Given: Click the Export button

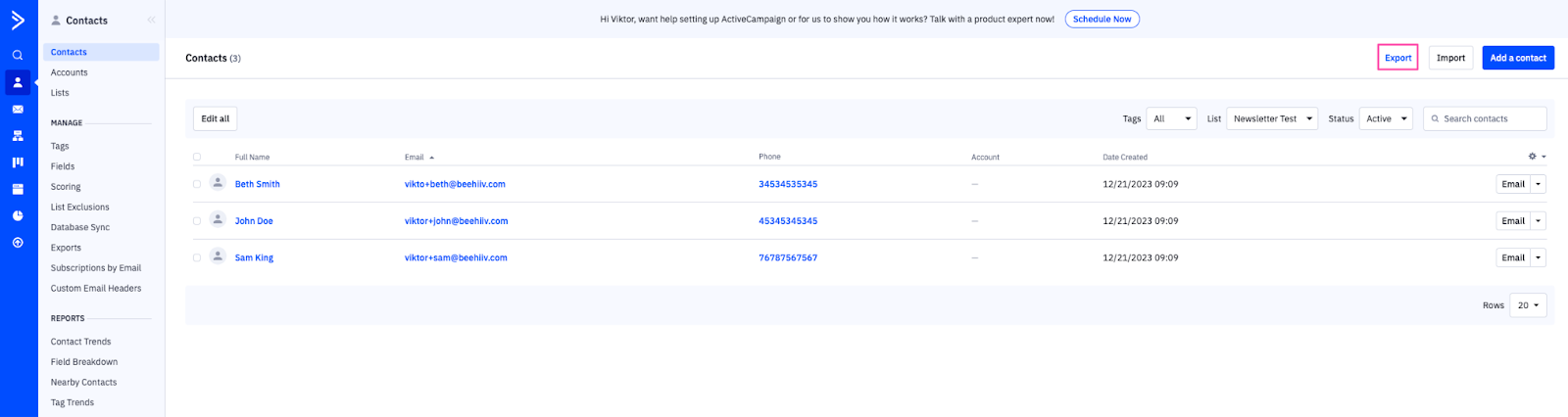Looking at the screenshot, I should (x=1397, y=58).
